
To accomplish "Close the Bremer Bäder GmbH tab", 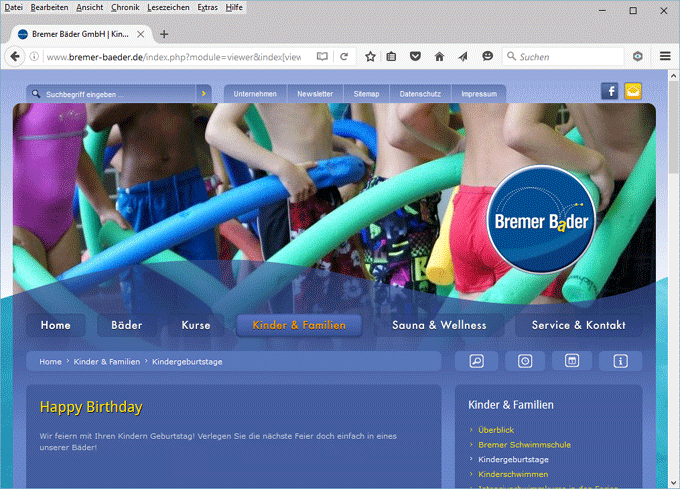I will tap(141, 34).
